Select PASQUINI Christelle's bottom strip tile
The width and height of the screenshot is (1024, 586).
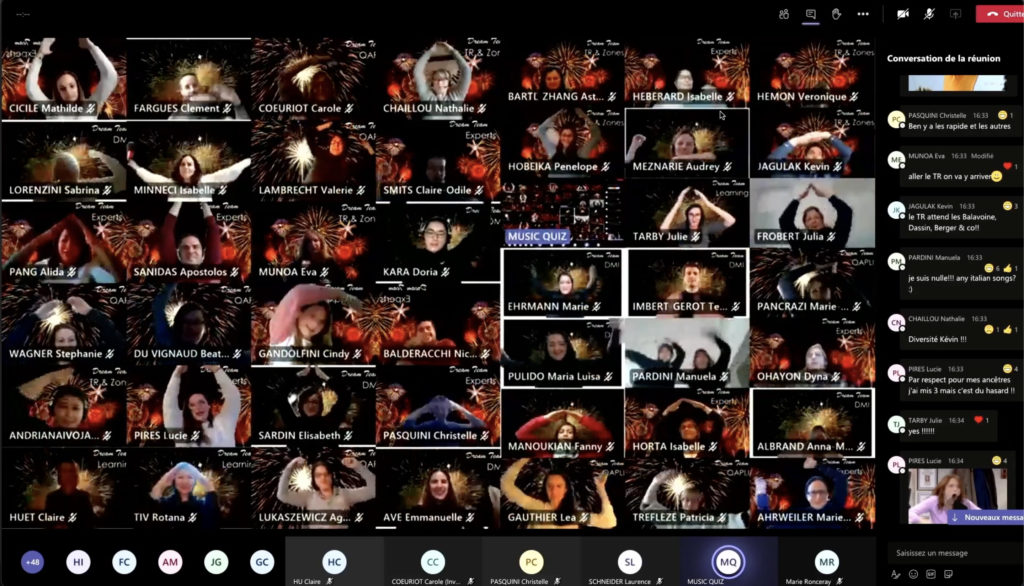coord(532,562)
